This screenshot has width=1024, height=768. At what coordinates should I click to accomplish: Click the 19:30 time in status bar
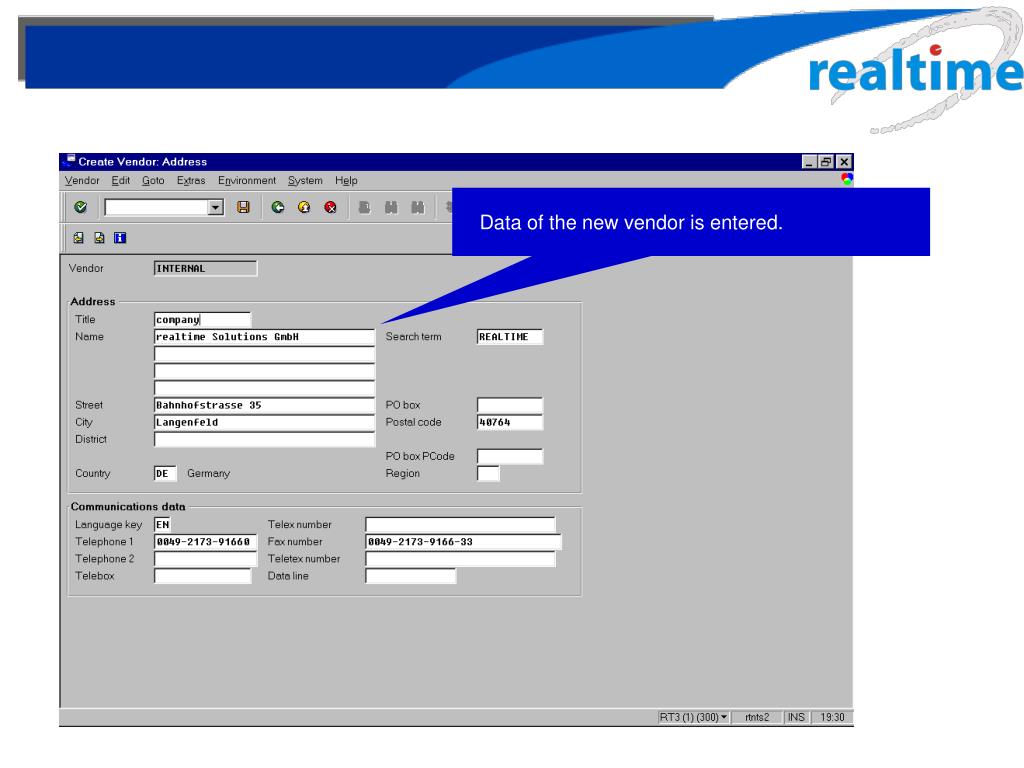(832, 717)
